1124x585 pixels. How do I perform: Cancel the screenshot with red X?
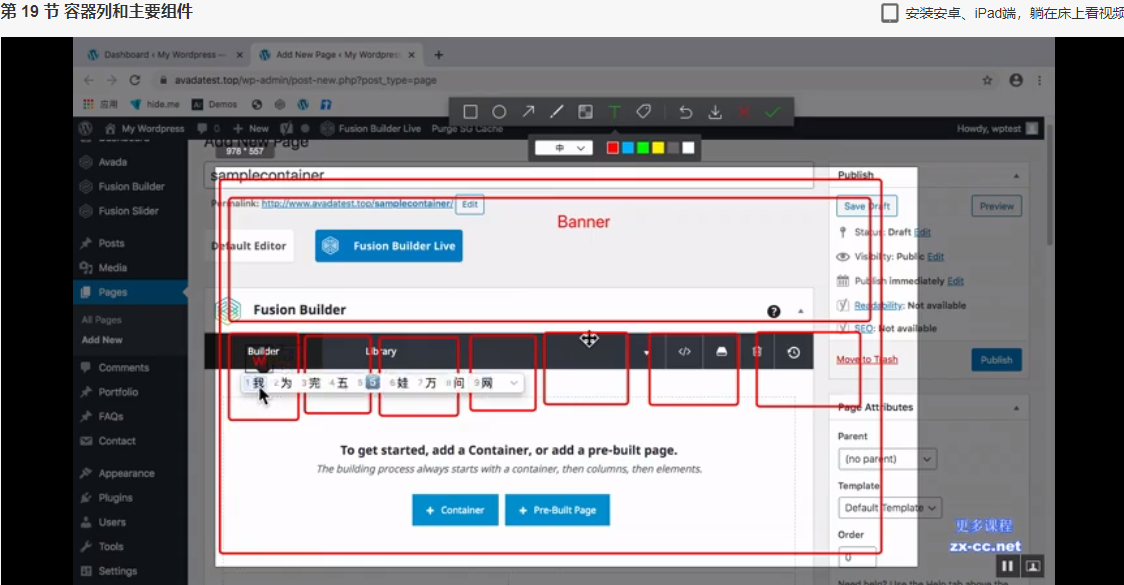coord(744,112)
